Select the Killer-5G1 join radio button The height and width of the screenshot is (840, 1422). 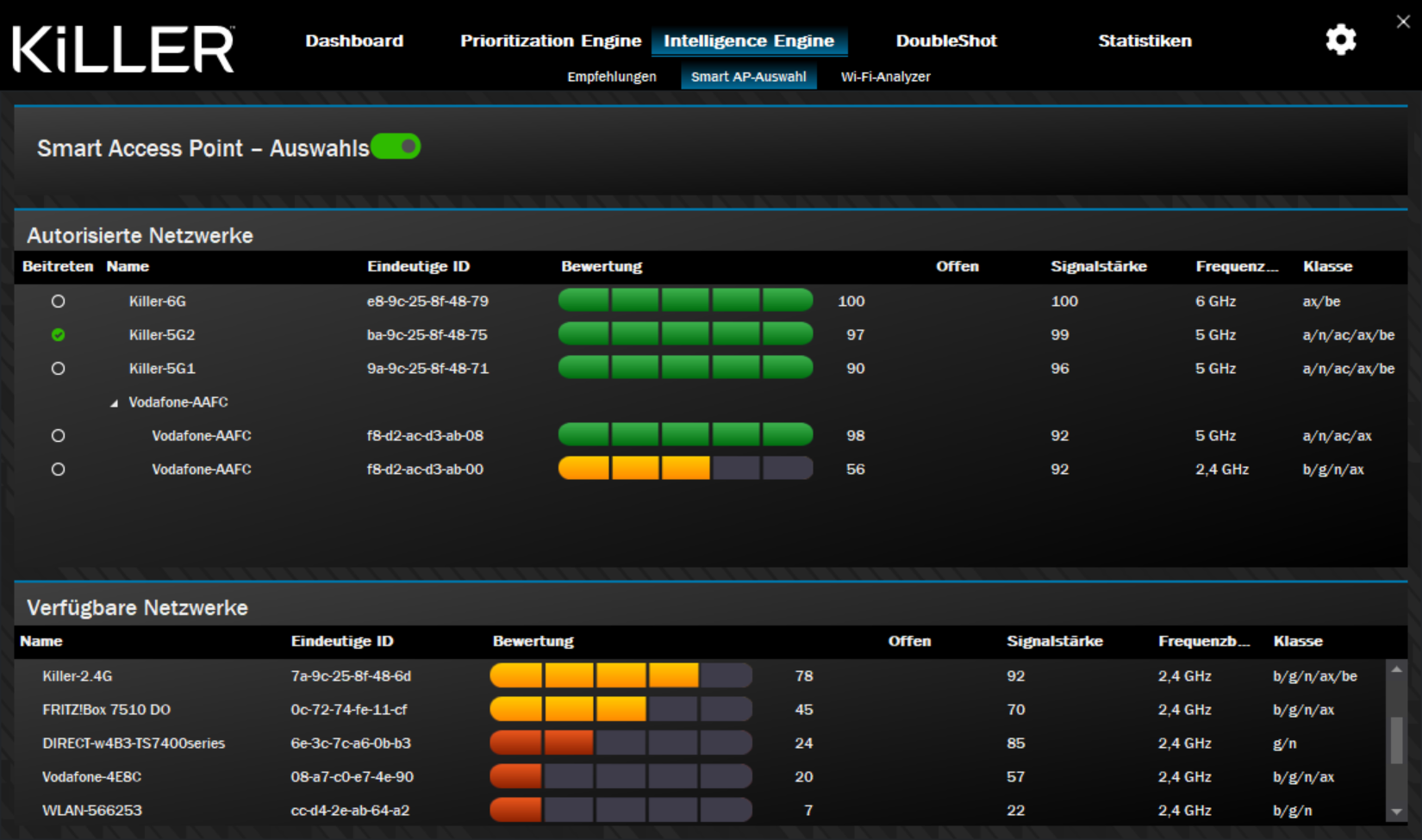pyautogui.click(x=58, y=369)
